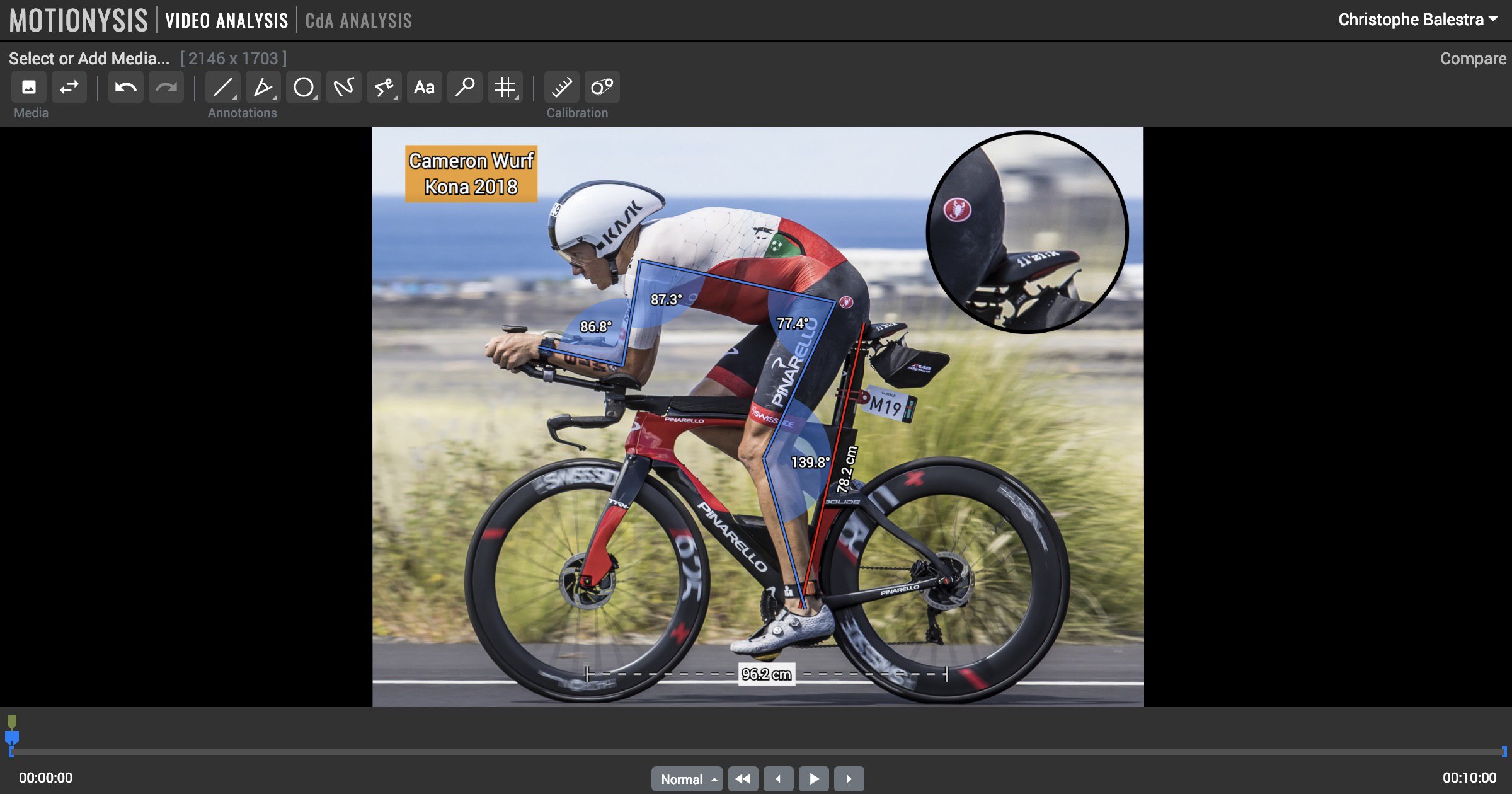Click the olive timeline start marker

[x=12, y=722]
